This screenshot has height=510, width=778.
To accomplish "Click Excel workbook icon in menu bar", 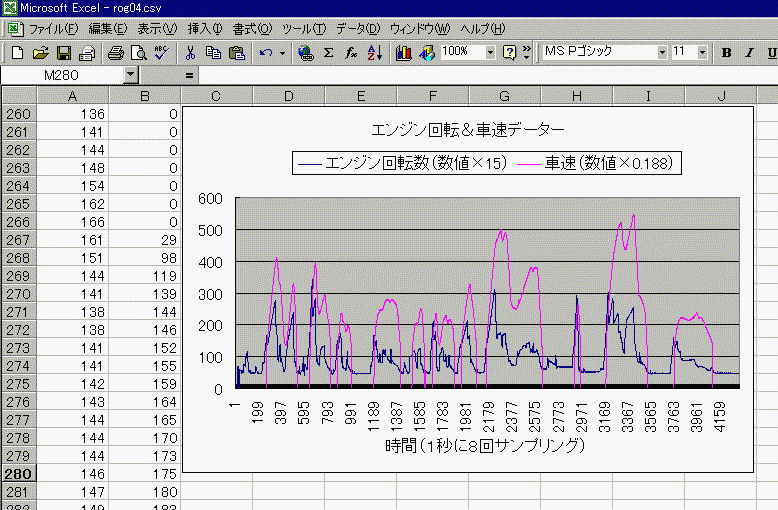I will [15, 28].
